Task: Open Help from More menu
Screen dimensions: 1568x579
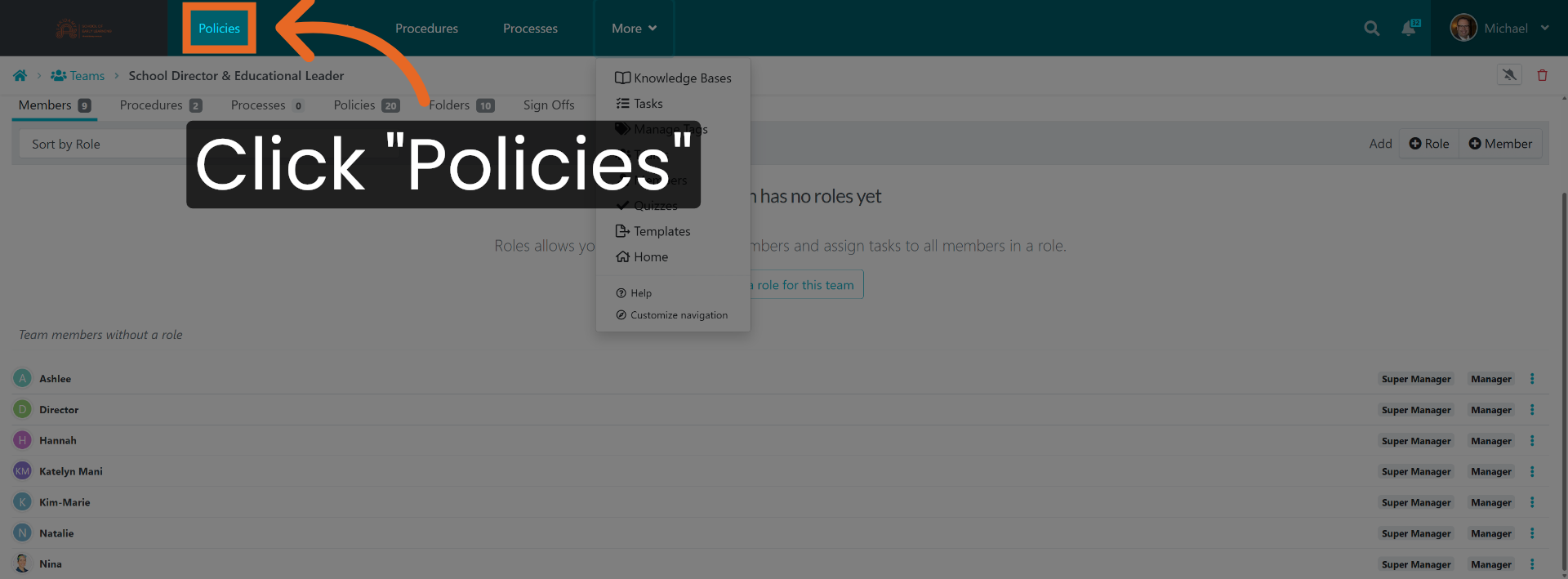Action: 634,293
